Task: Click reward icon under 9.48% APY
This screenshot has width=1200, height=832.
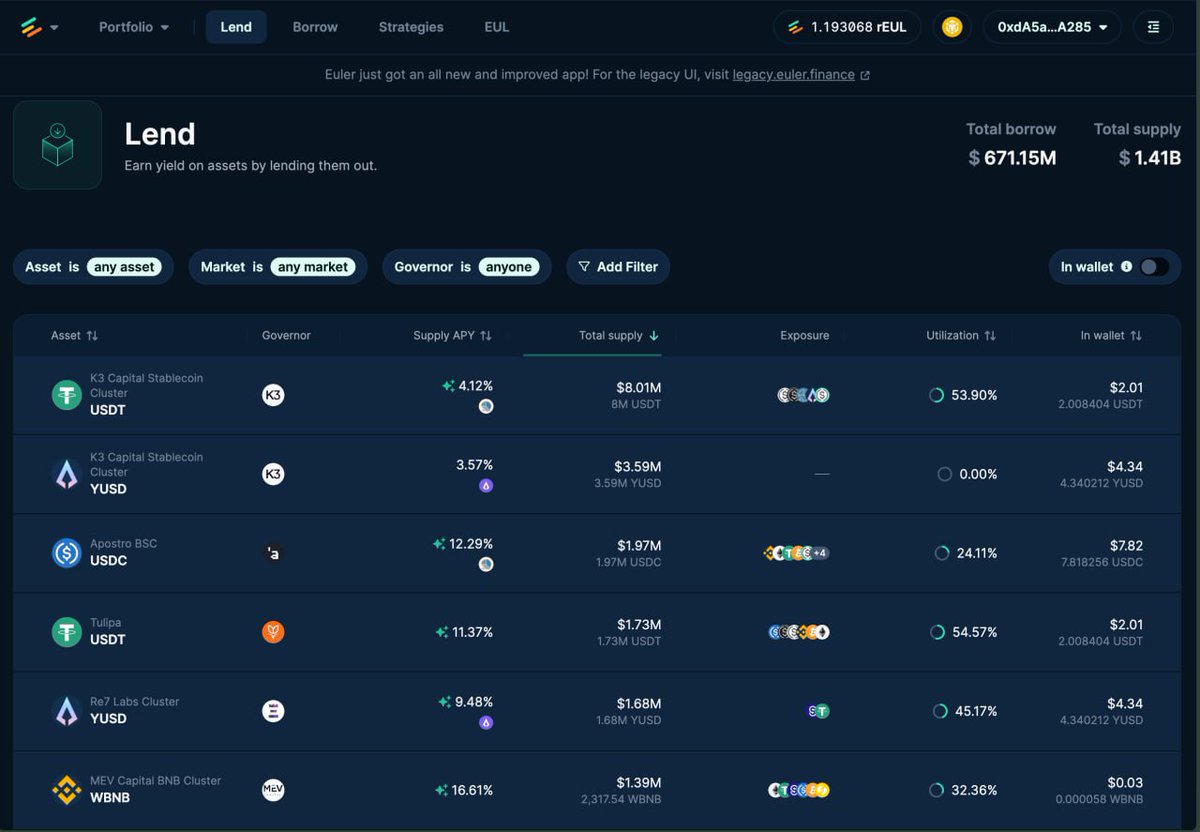Action: (x=486, y=722)
